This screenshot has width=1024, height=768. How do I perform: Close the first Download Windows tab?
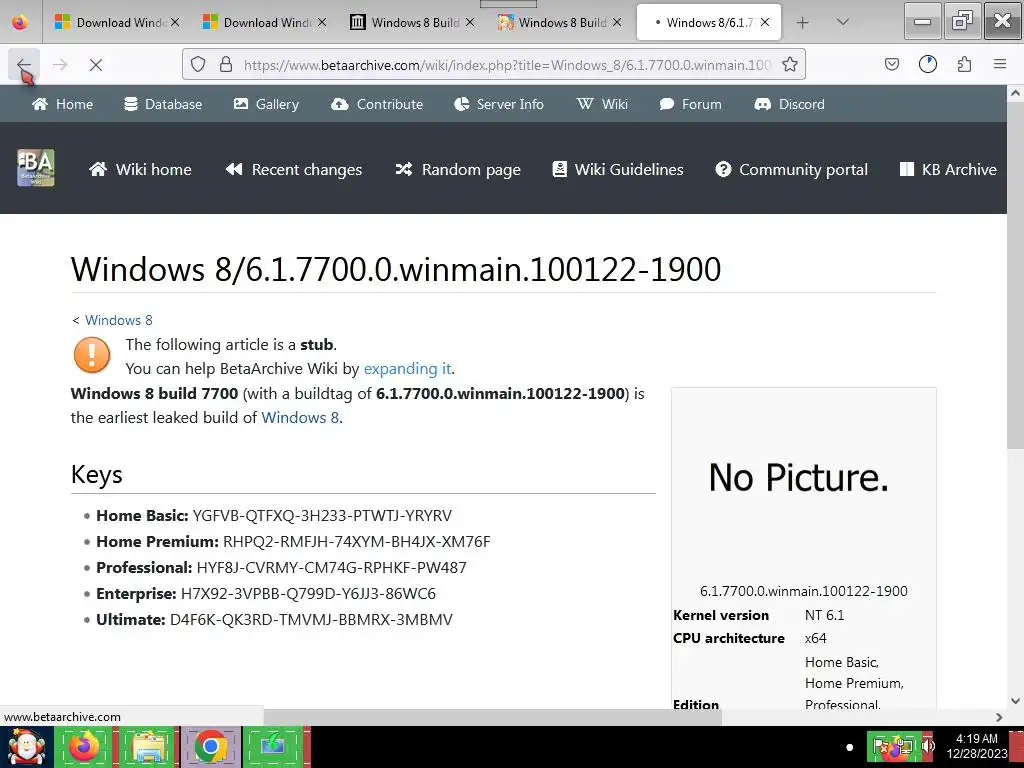click(175, 22)
